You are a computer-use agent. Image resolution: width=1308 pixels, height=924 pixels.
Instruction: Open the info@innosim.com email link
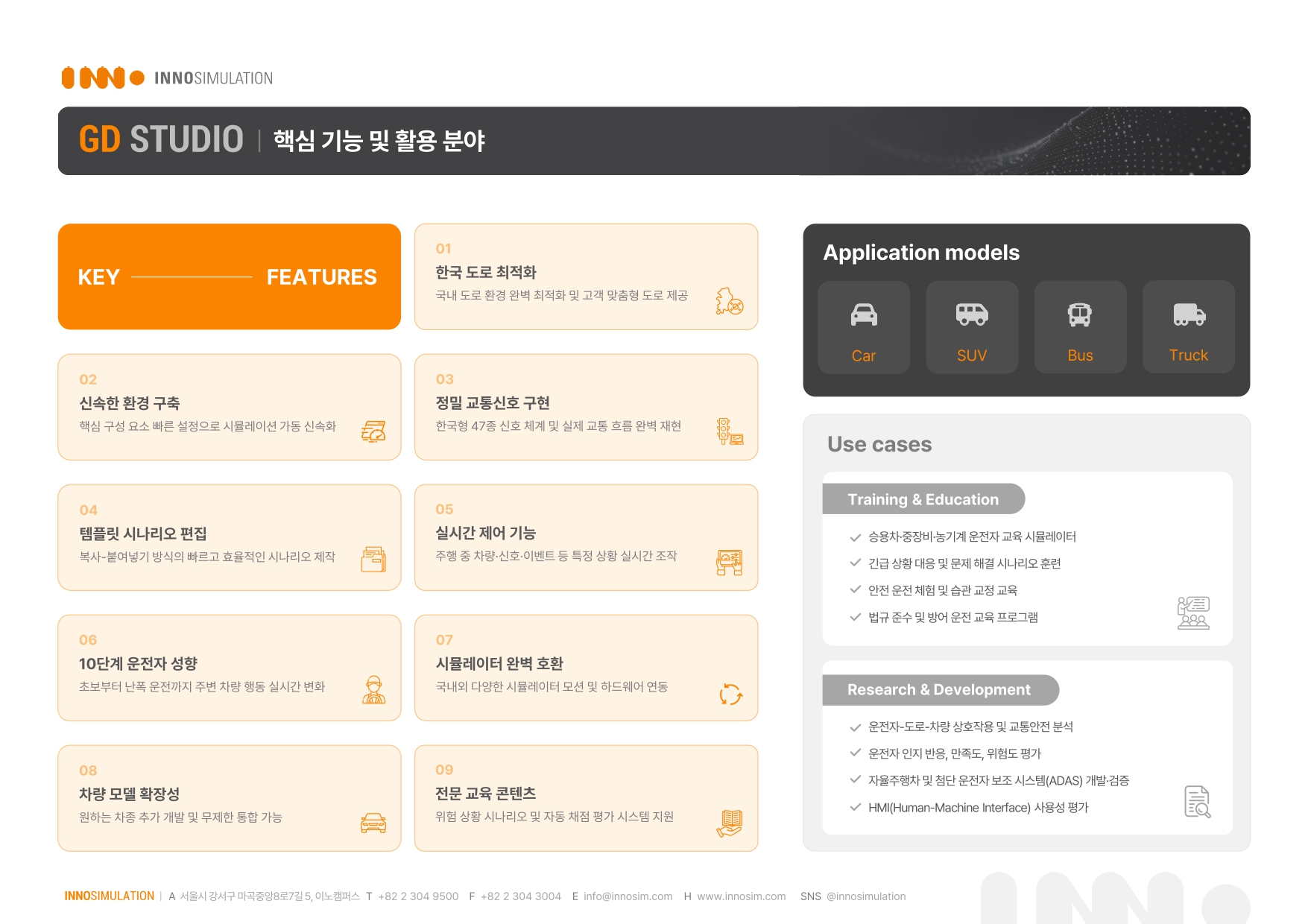pos(628,896)
